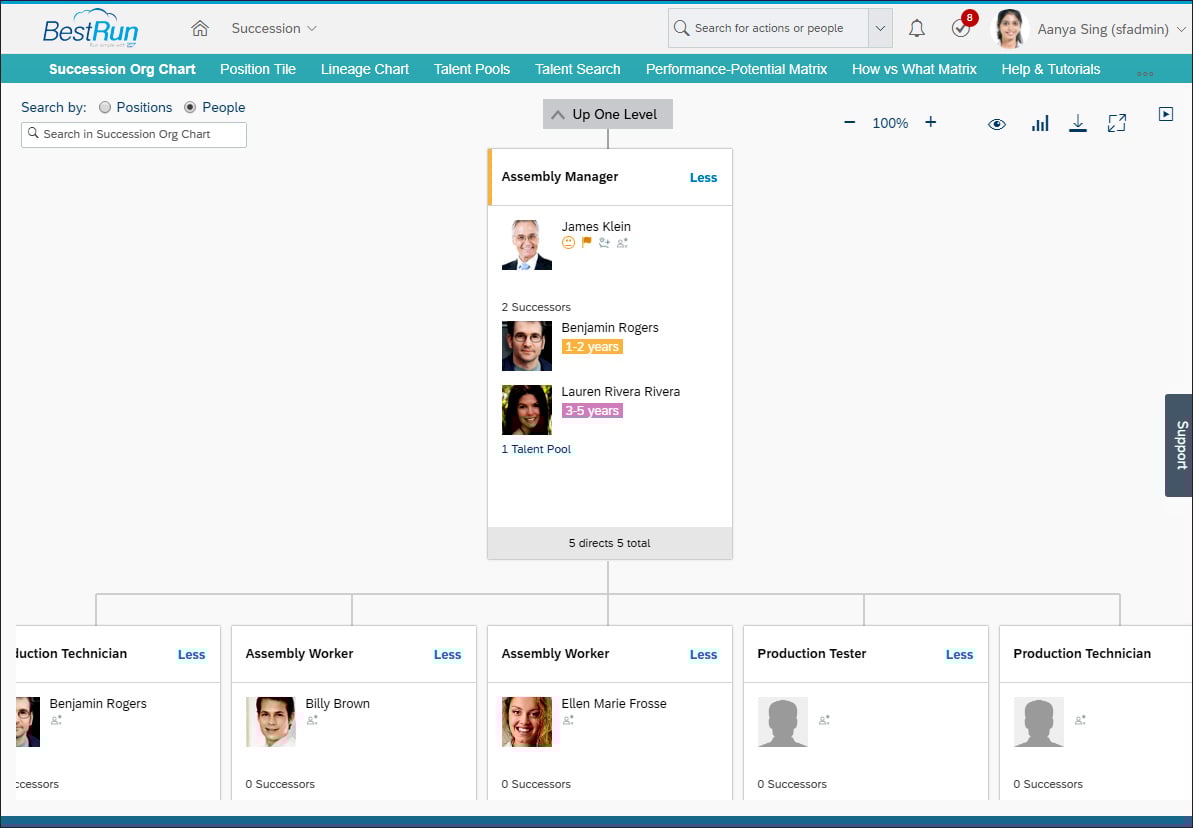Open the 1 Talent Pool link
This screenshot has width=1193, height=828.
point(536,449)
